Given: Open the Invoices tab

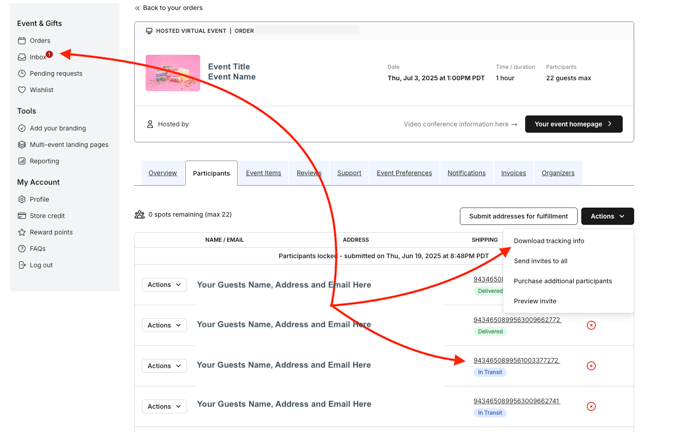Looking at the screenshot, I should [x=513, y=173].
